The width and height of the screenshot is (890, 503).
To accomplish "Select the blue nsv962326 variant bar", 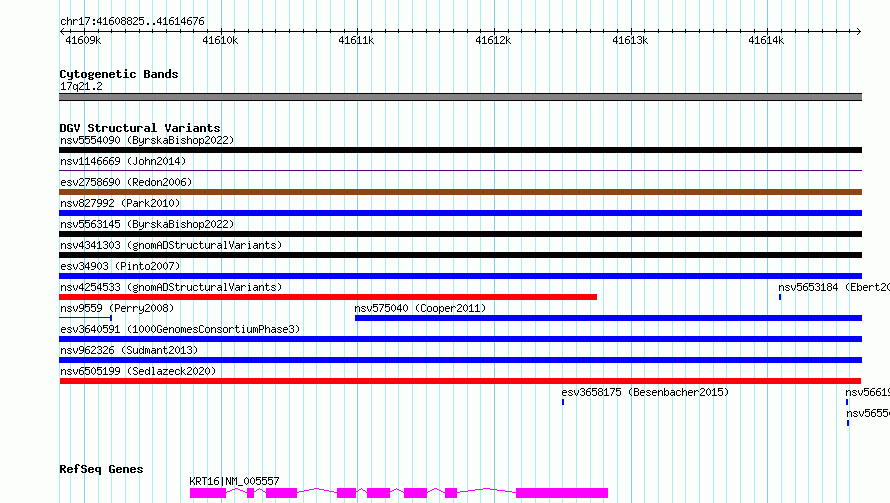I will click(x=460, y=360).
